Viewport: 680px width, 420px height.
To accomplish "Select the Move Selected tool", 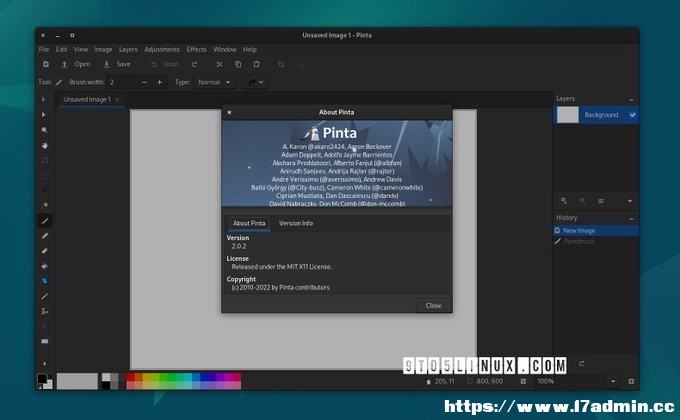I will coord(44,99).
